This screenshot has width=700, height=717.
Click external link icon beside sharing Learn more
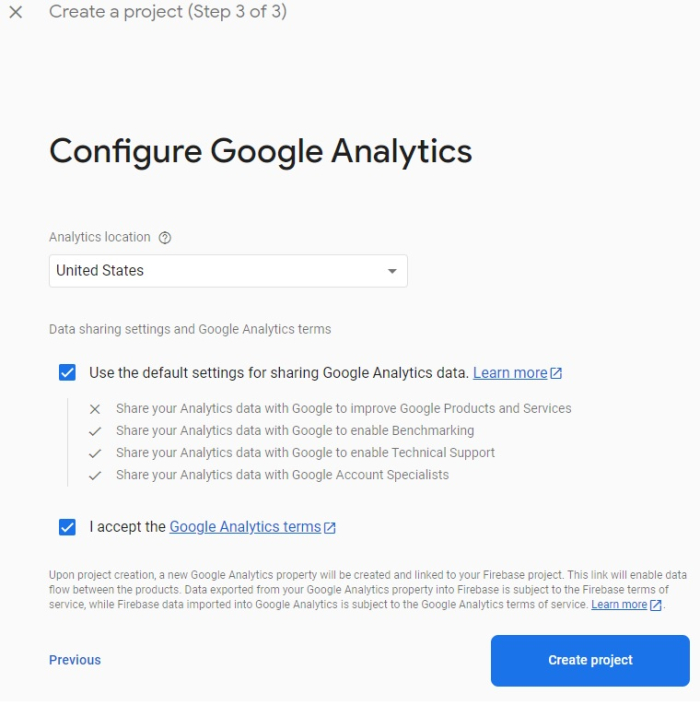coord(557,373)
